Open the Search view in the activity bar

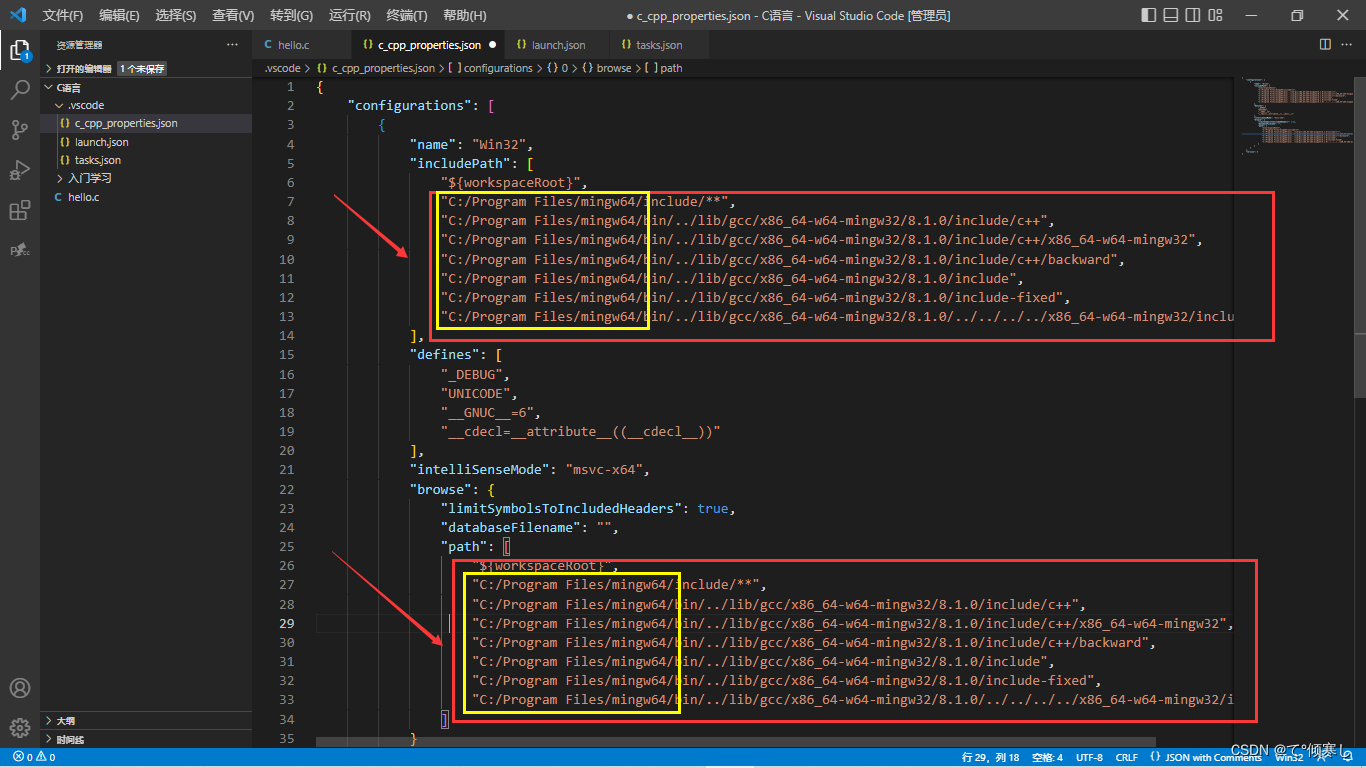pos(20,90)
